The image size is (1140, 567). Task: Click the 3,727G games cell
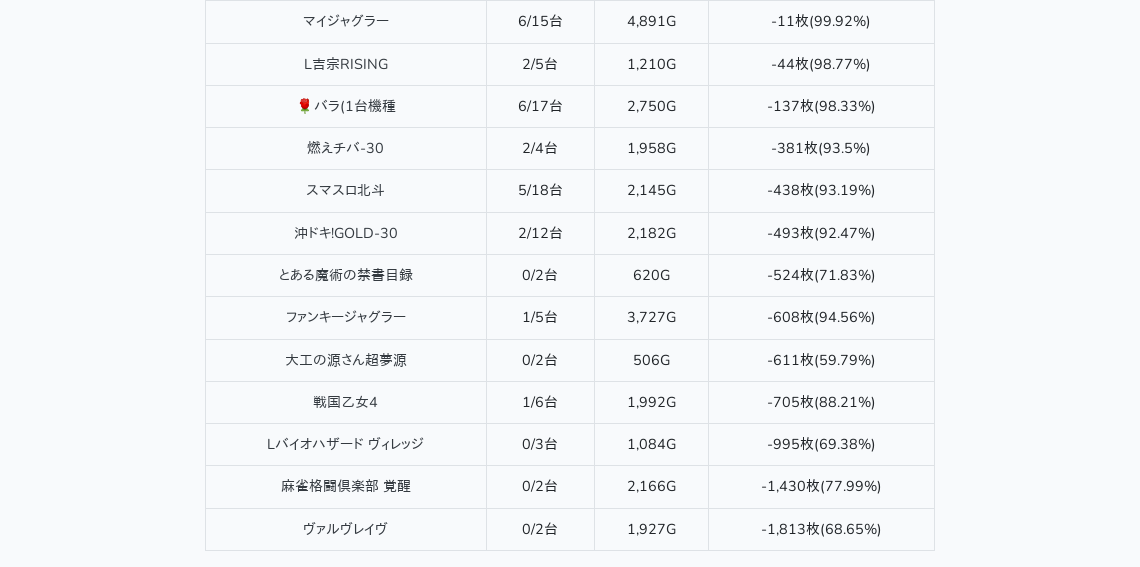[x=651, y=317]
